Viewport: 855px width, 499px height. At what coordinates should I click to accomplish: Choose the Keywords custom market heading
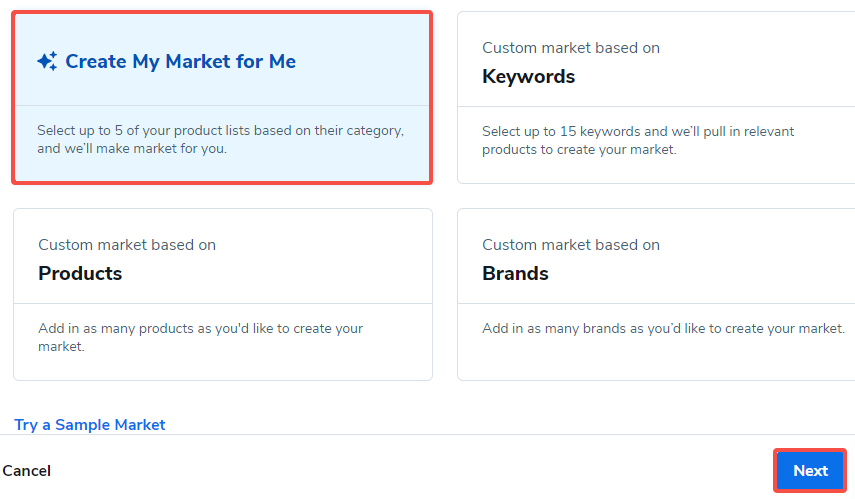528,77
